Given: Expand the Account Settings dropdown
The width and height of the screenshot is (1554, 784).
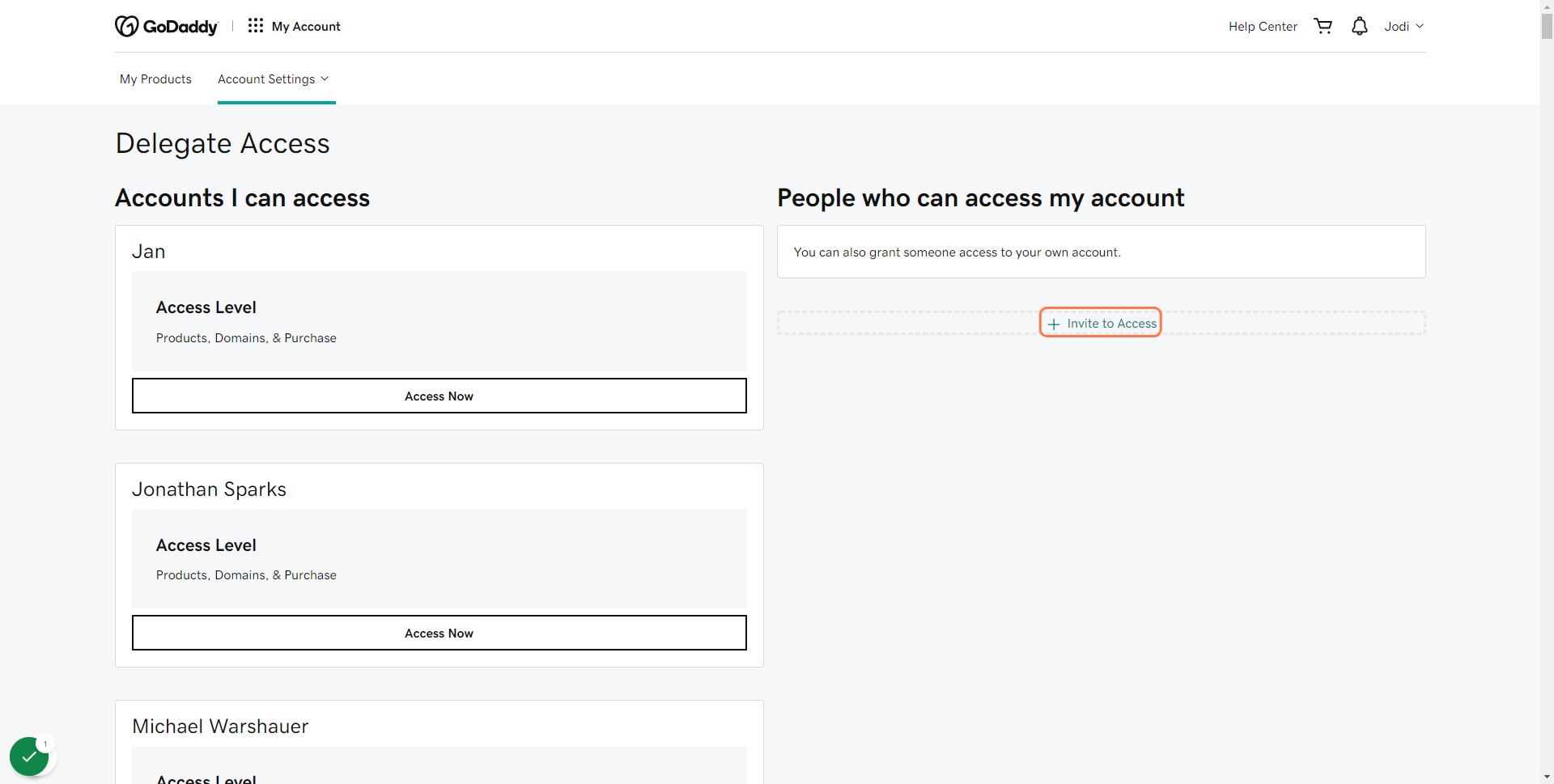Looking at the screenshot, I should 274,78.
